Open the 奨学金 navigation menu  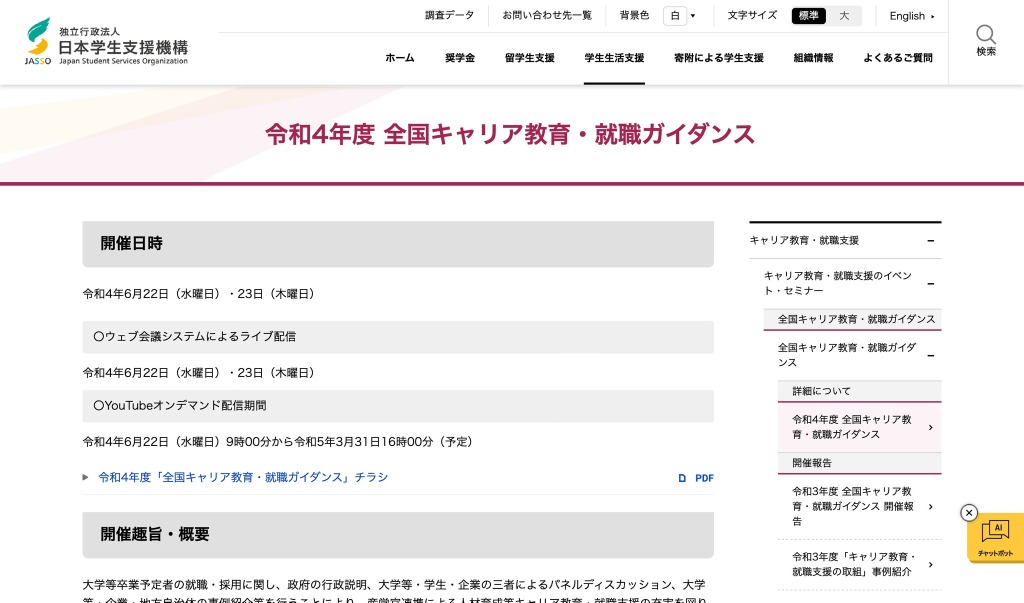pos(460,58)
